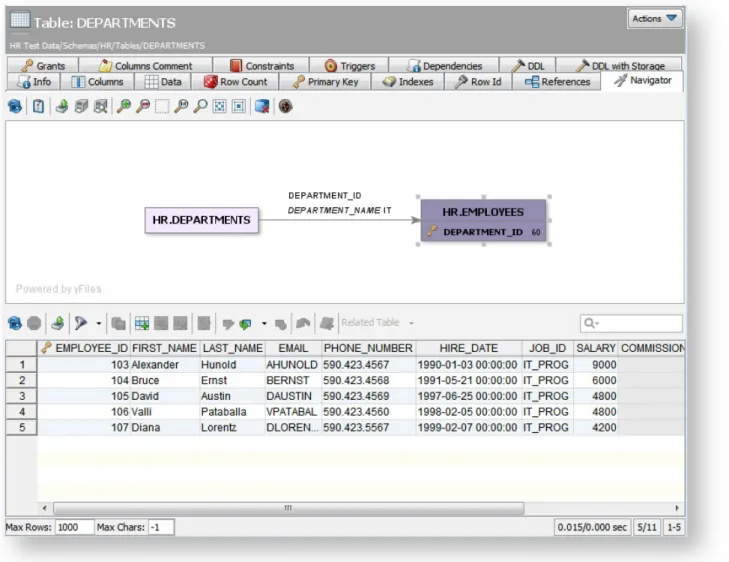Viewport: 729px width, 562px height.
Task: Expand the filter options dropdown arrow
Action: coord(99,323)
